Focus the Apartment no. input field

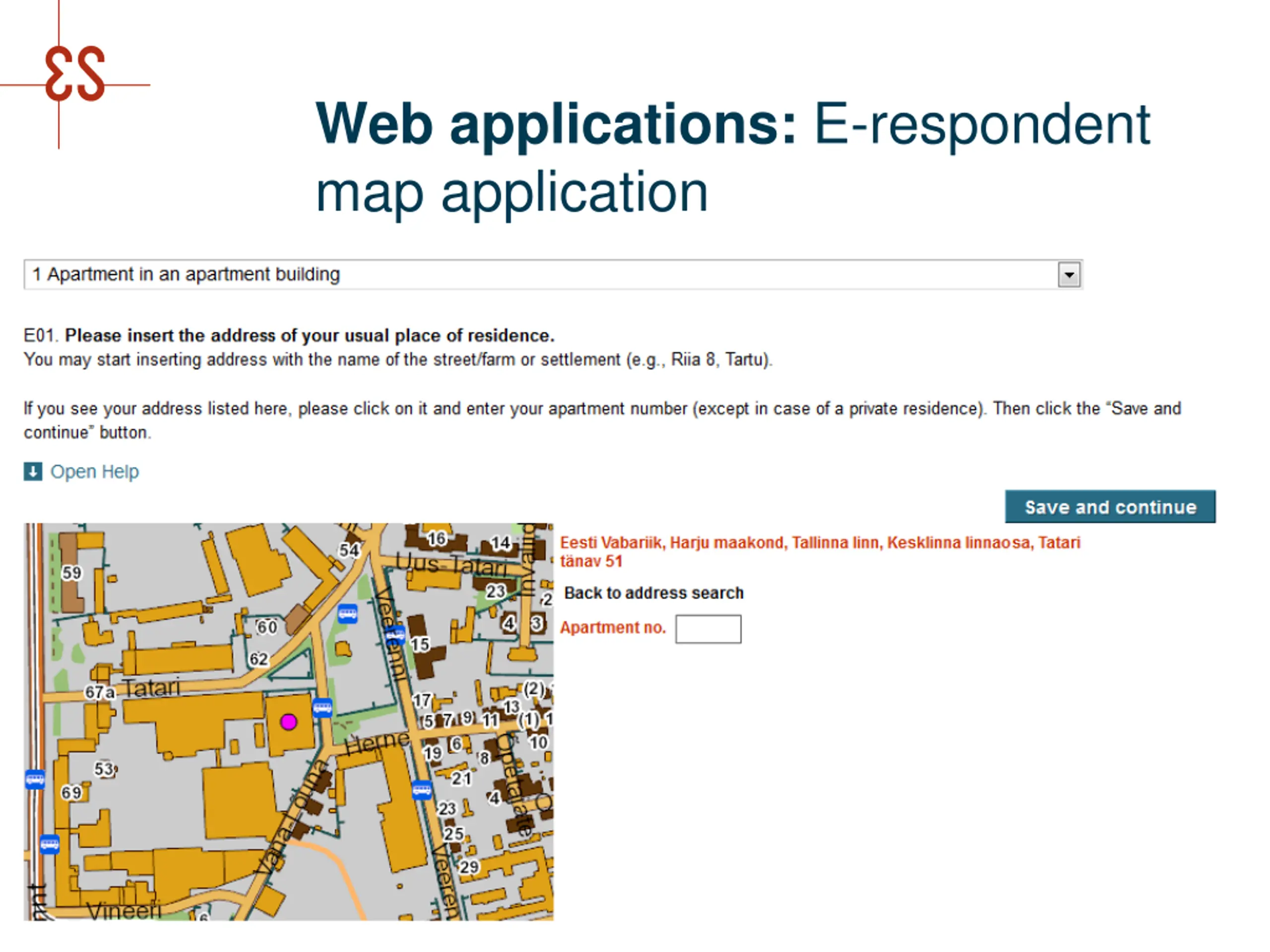tap(708, 629)
